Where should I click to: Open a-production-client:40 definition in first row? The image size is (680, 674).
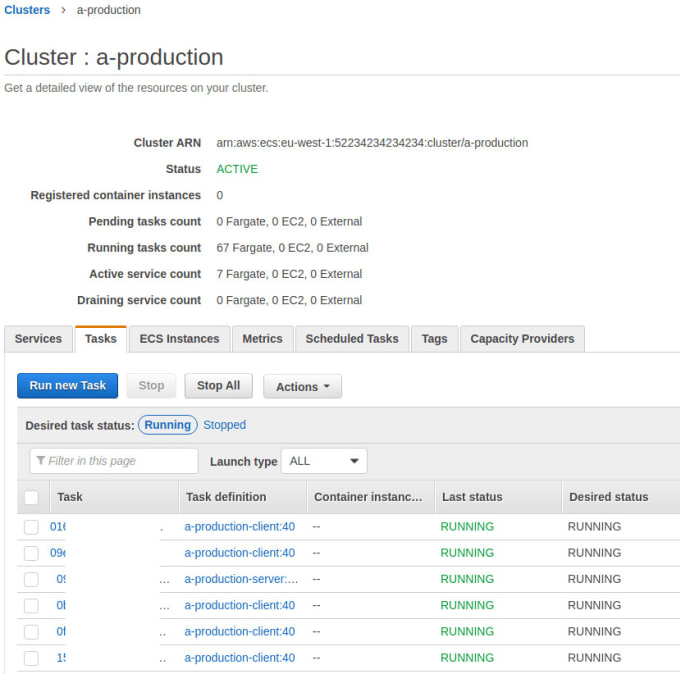coord(240,527)
